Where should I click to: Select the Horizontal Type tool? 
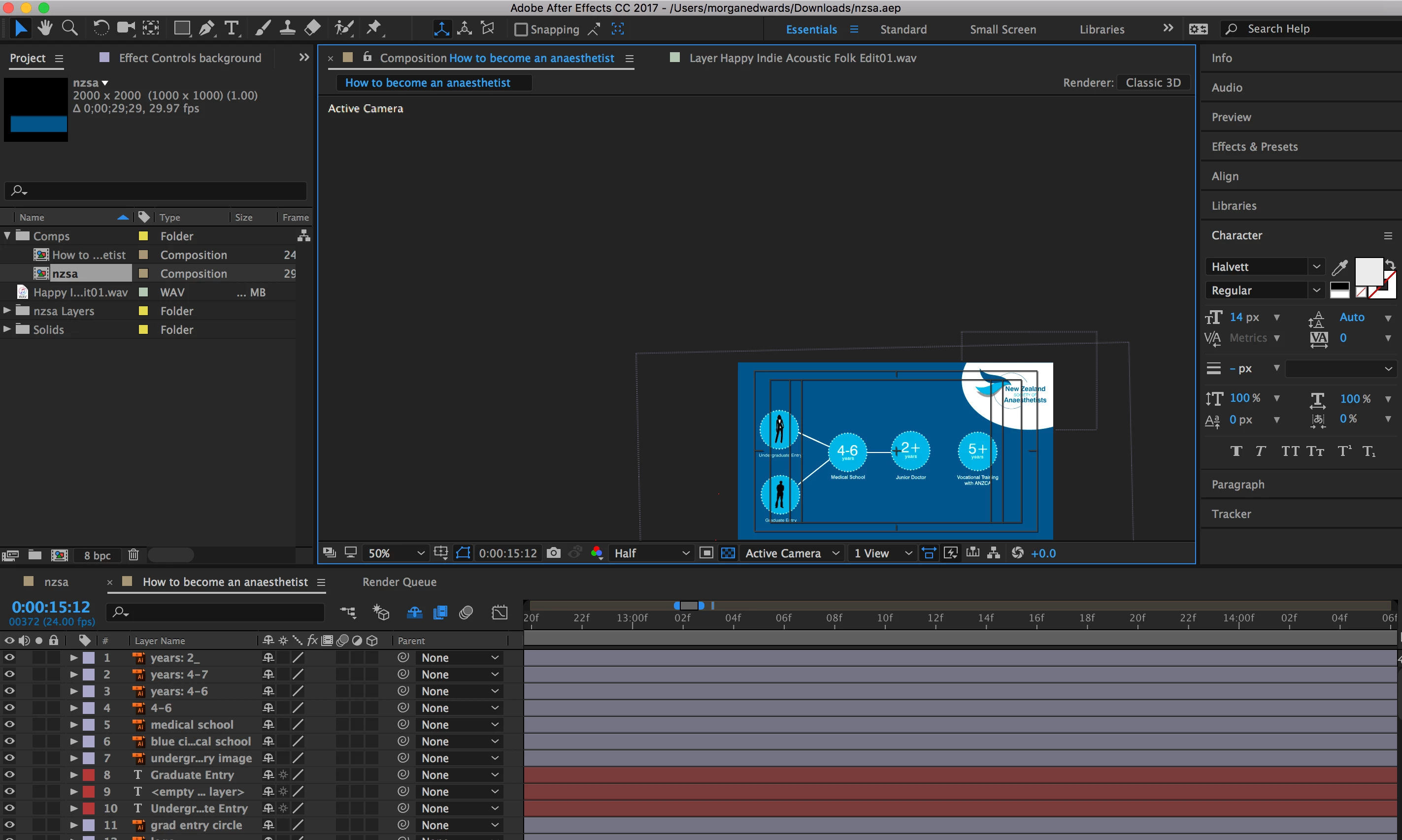coord(232,28)
